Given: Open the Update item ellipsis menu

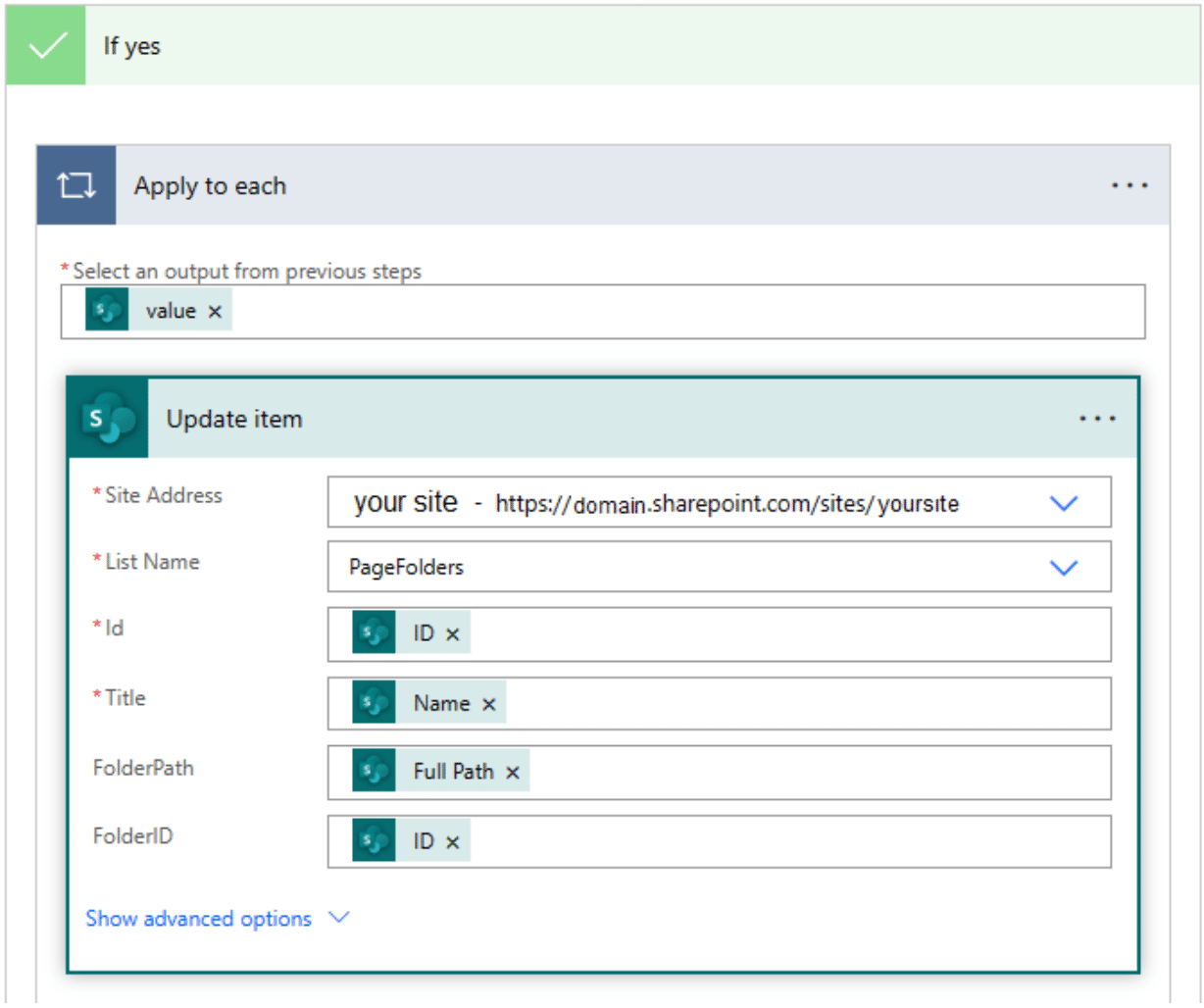Looking at the screenshot, I should pyautogui.click(x=1096, y=419).
